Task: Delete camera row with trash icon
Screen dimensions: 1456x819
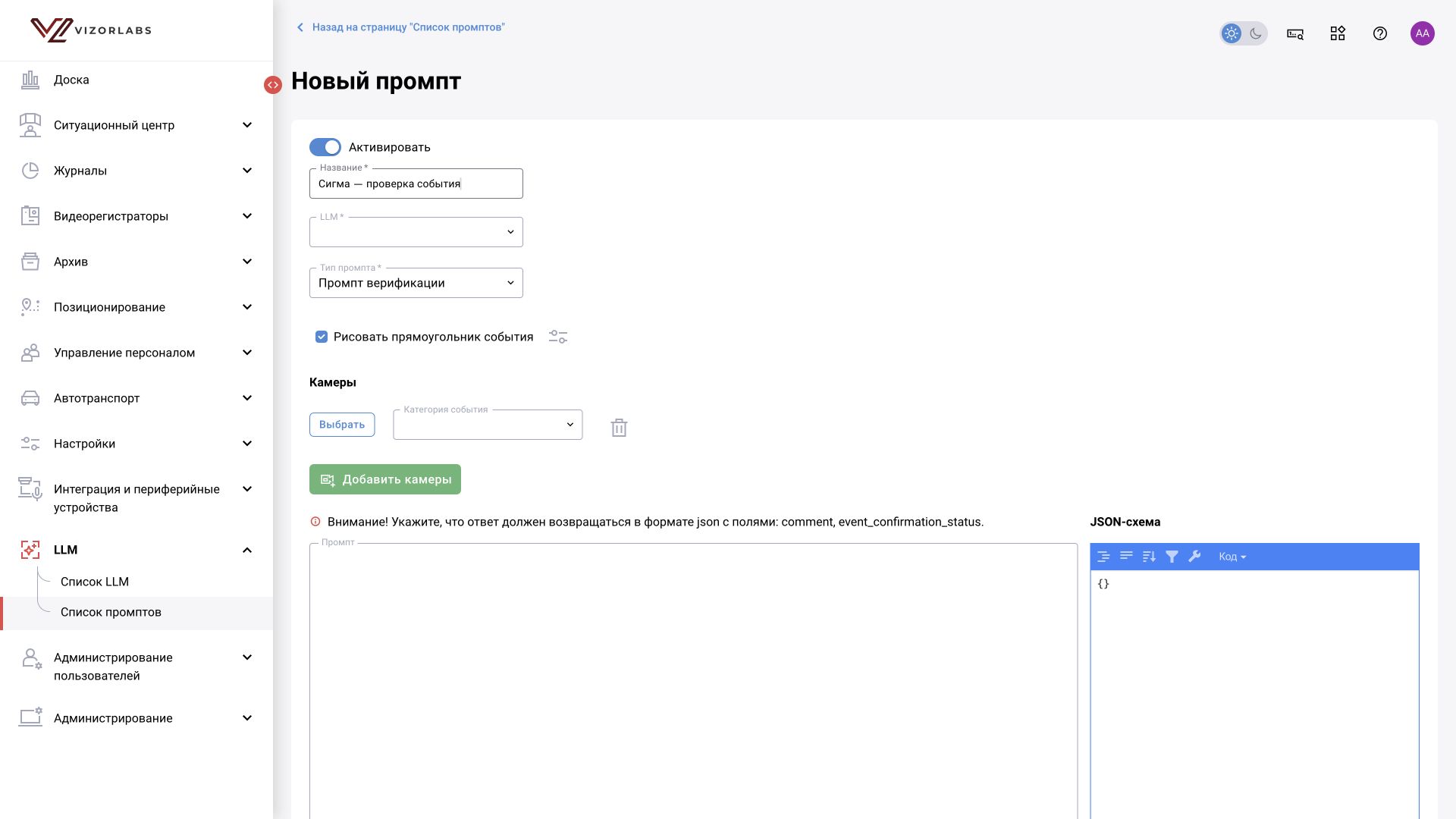Action: [x=619, y=428]
